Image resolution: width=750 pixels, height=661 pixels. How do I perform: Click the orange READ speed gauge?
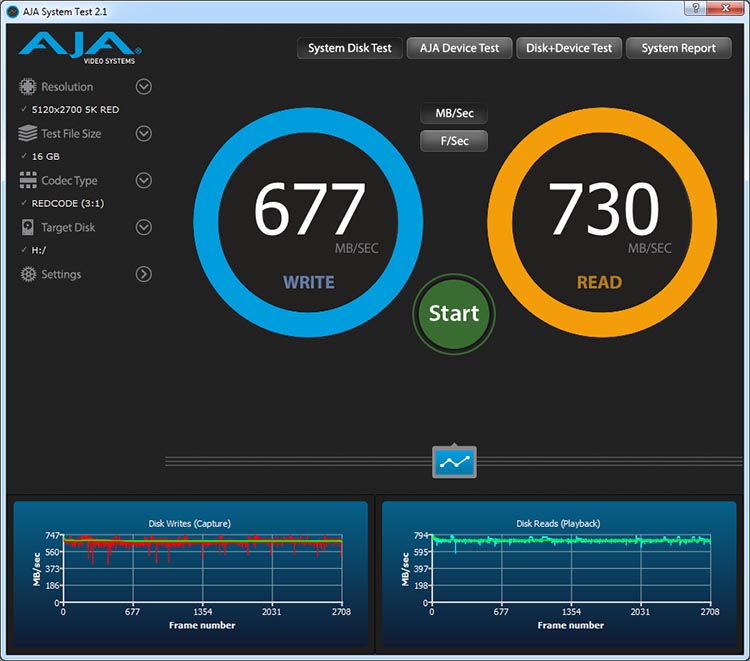coord(602,222)
